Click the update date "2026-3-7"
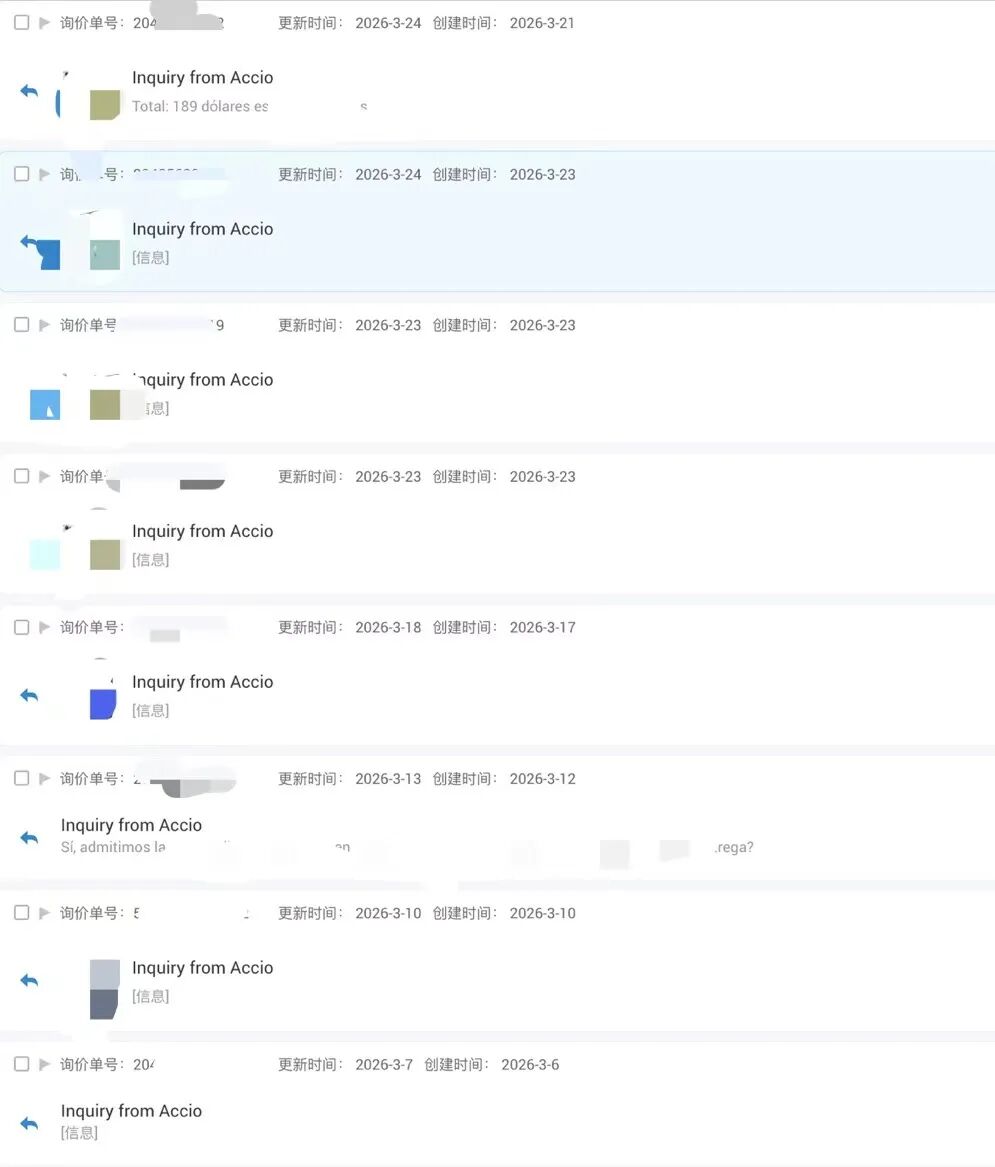 pos(384,1064)
